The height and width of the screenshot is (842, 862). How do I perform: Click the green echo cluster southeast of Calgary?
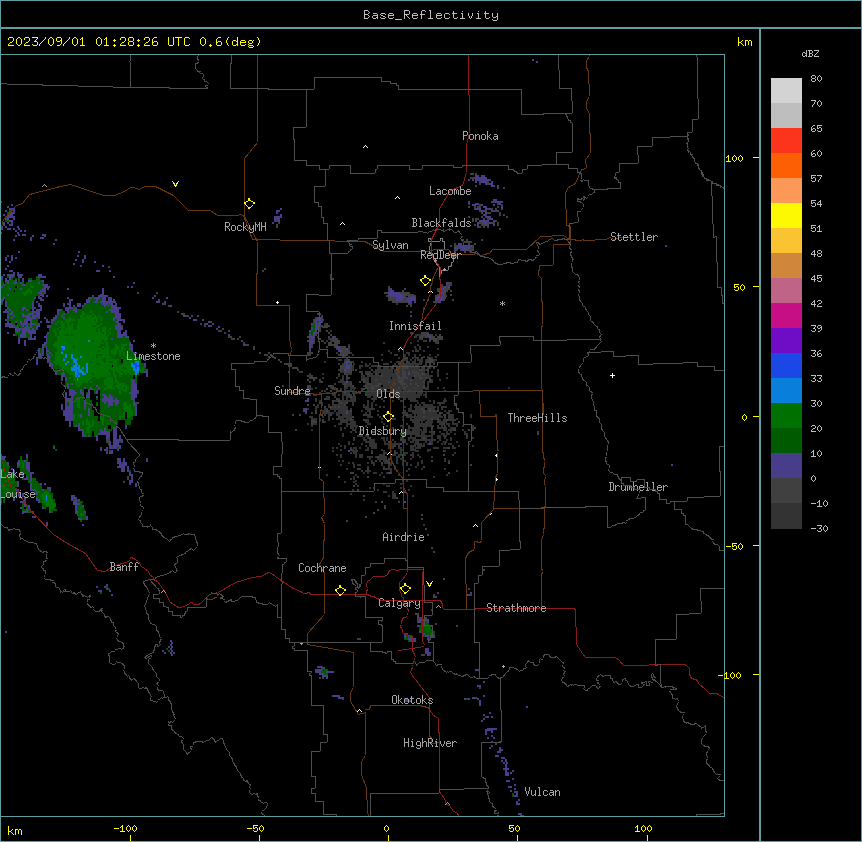point(426,628)
